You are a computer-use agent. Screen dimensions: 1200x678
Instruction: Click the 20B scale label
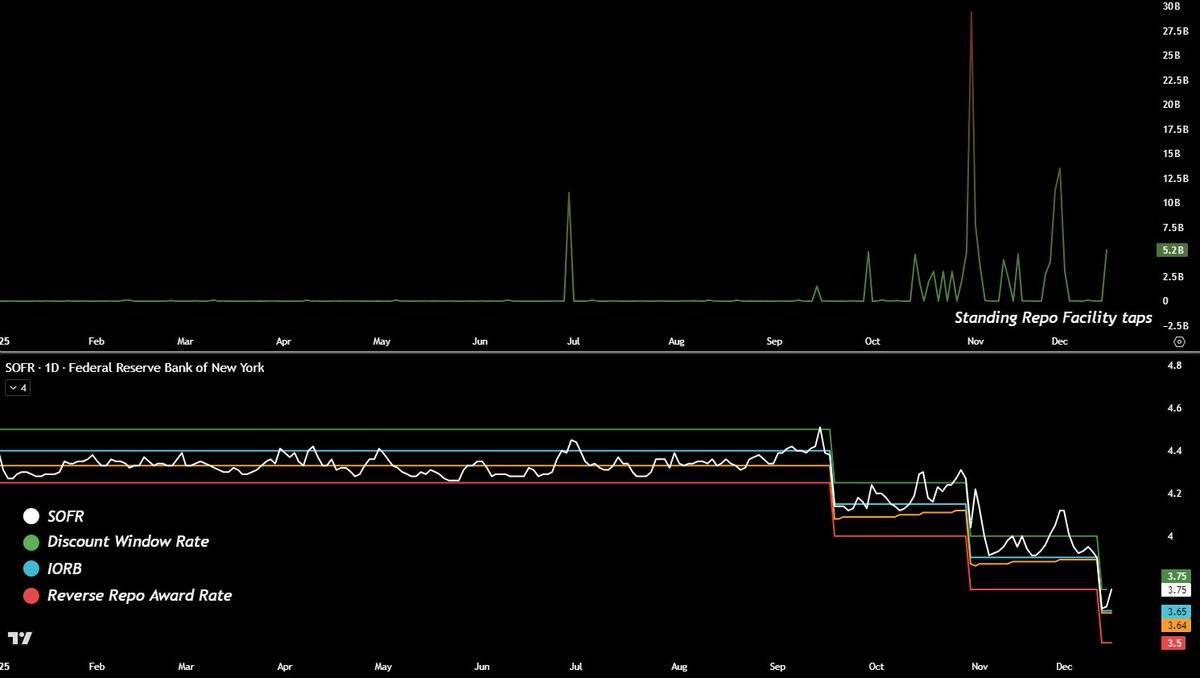click(x=1172, y=104)
